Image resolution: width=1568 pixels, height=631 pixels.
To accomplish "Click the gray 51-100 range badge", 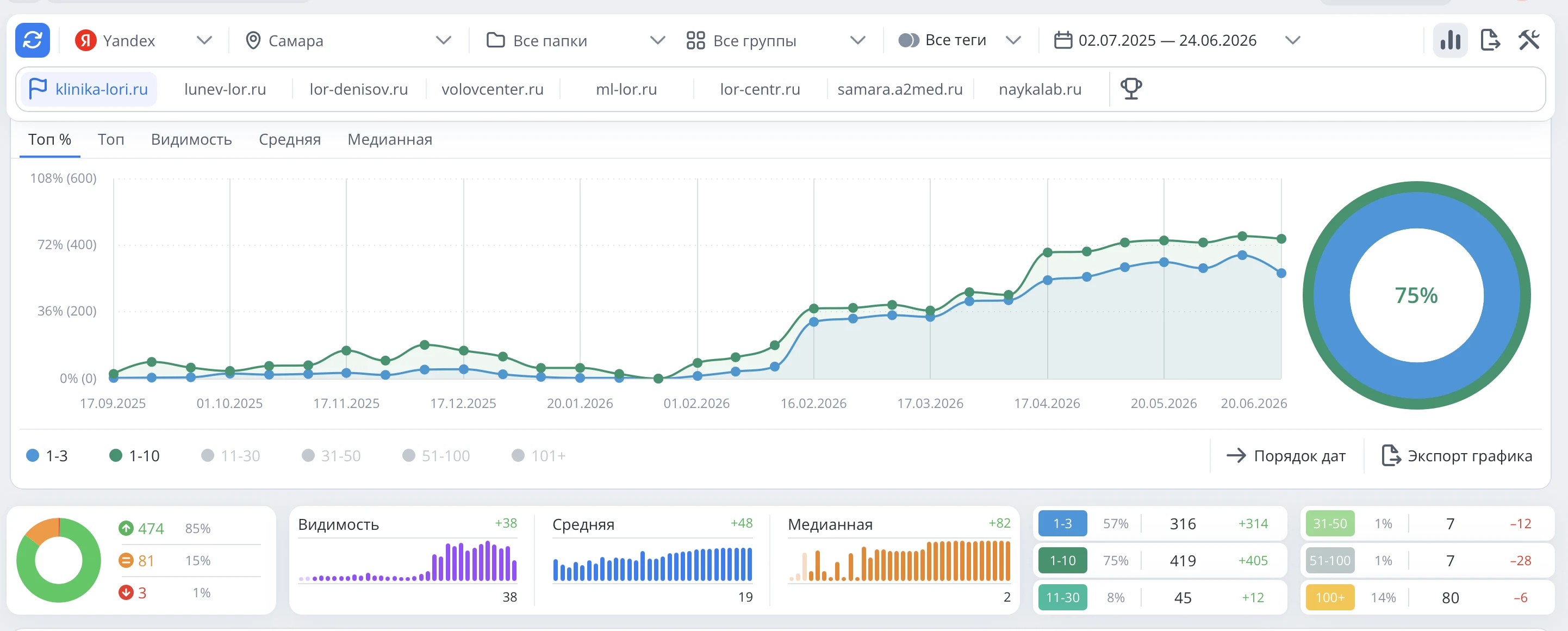I will [x=1330, y=560].
